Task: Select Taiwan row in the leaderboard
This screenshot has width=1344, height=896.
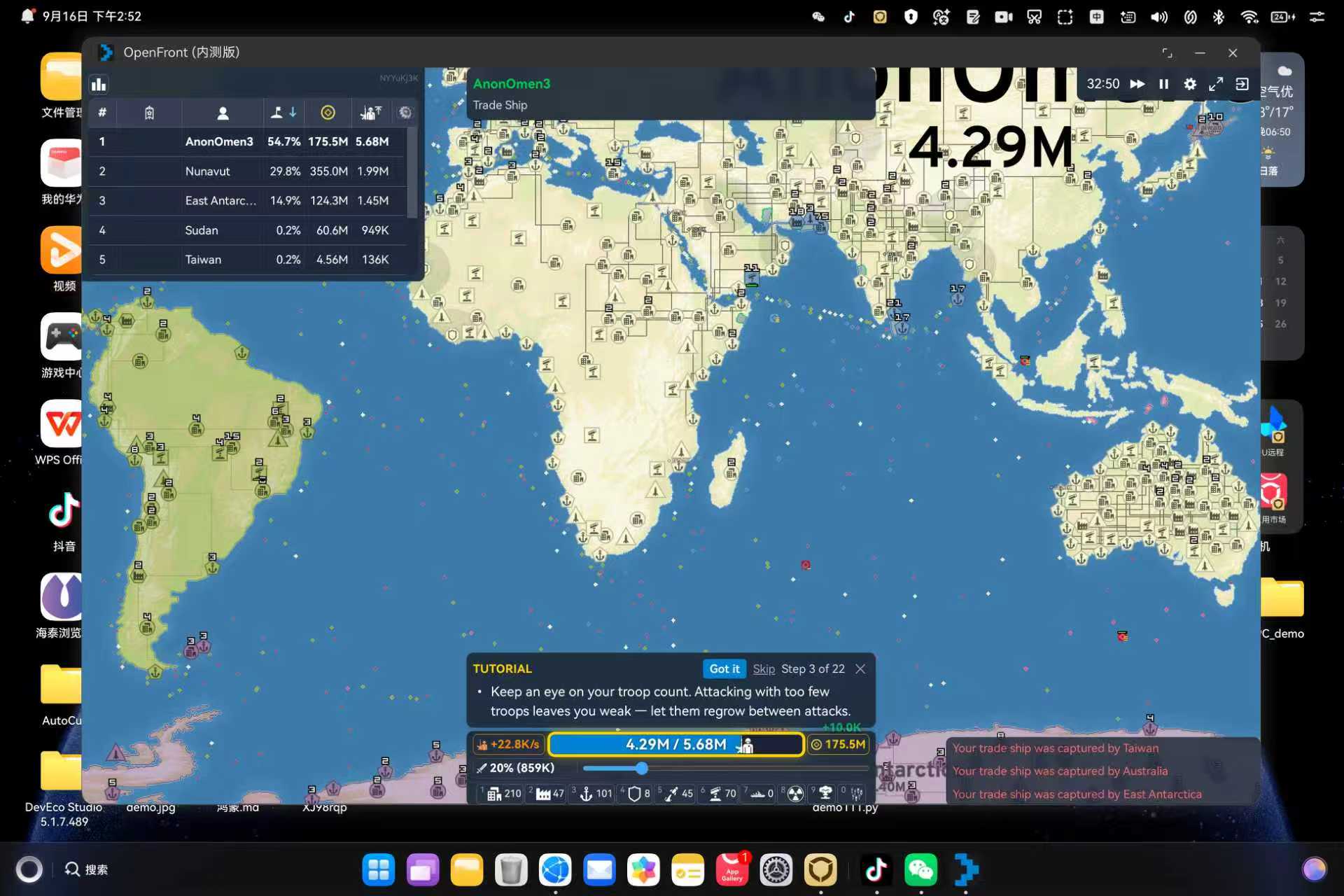Action: 248,260
